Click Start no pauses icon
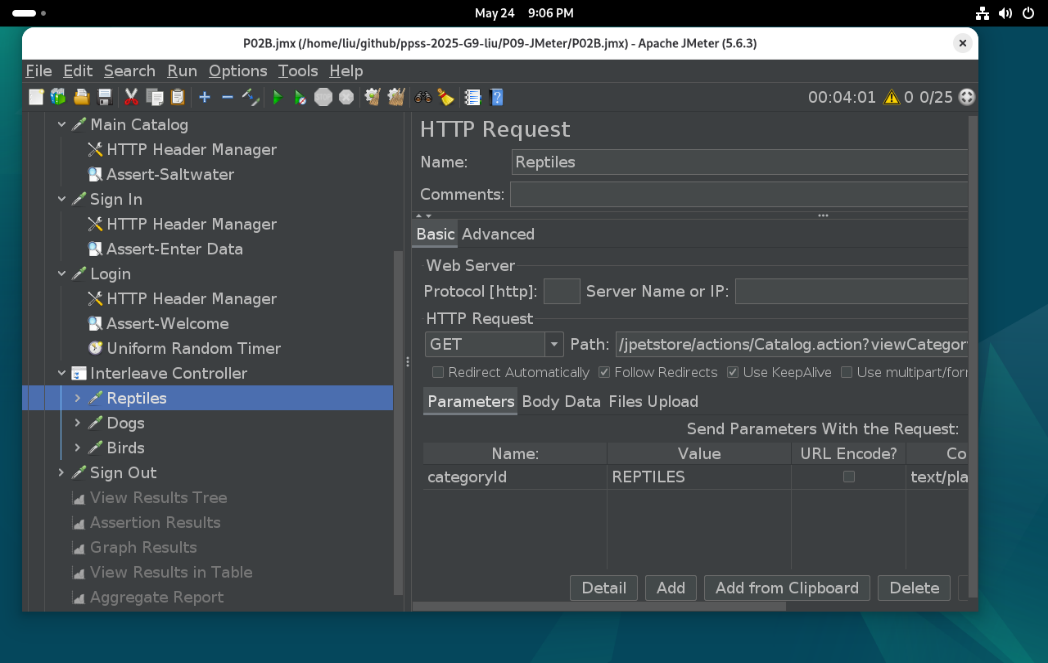1048x663 pixels. tap(300, 98)
